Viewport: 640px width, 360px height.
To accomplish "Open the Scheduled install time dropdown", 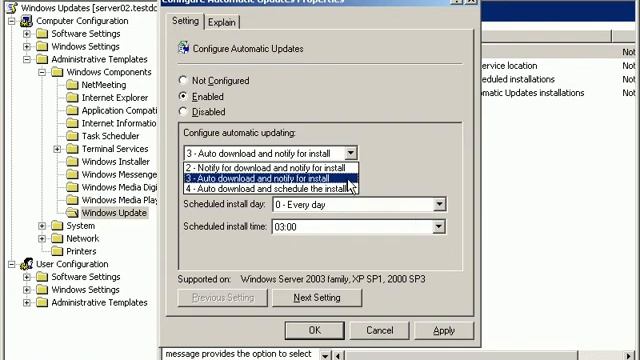I will (439, 227).
